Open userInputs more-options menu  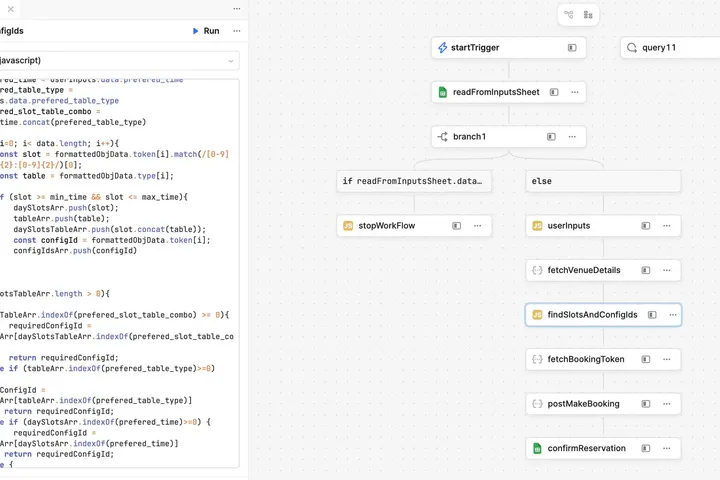click(x=666, y=226)
